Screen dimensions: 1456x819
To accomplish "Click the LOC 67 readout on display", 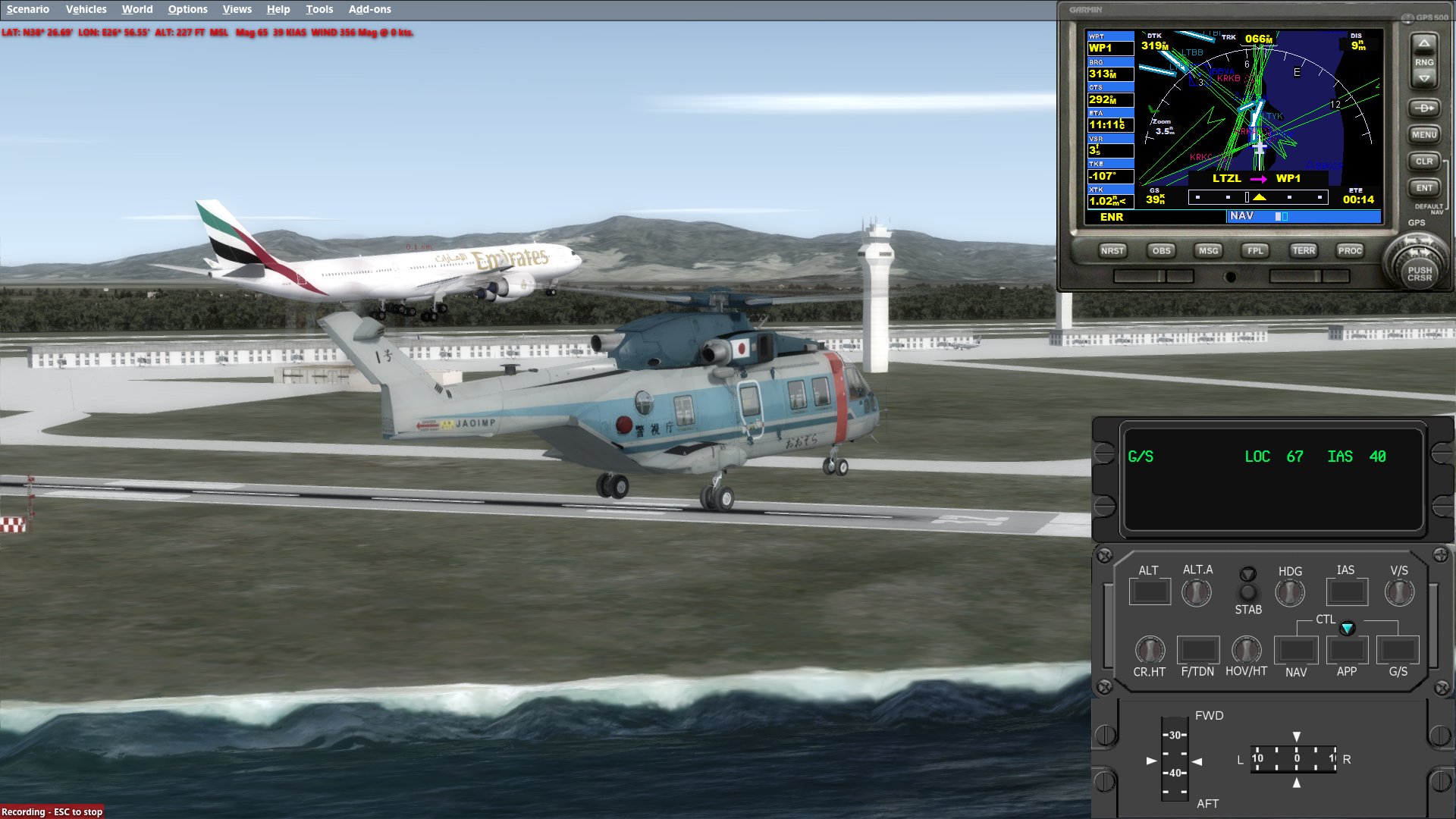I will pos(1274,457).
